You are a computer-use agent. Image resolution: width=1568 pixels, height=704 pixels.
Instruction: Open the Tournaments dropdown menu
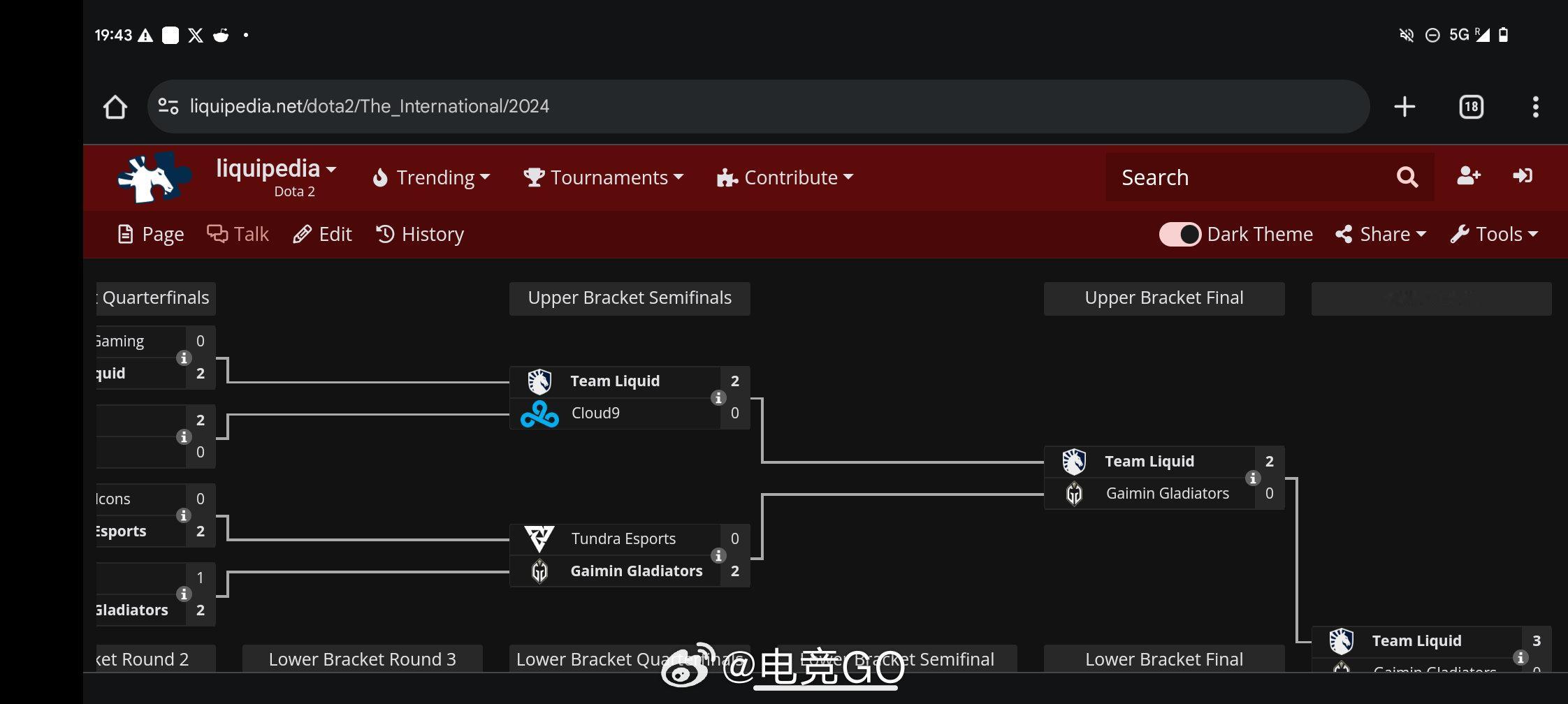(x=604, y=177)
